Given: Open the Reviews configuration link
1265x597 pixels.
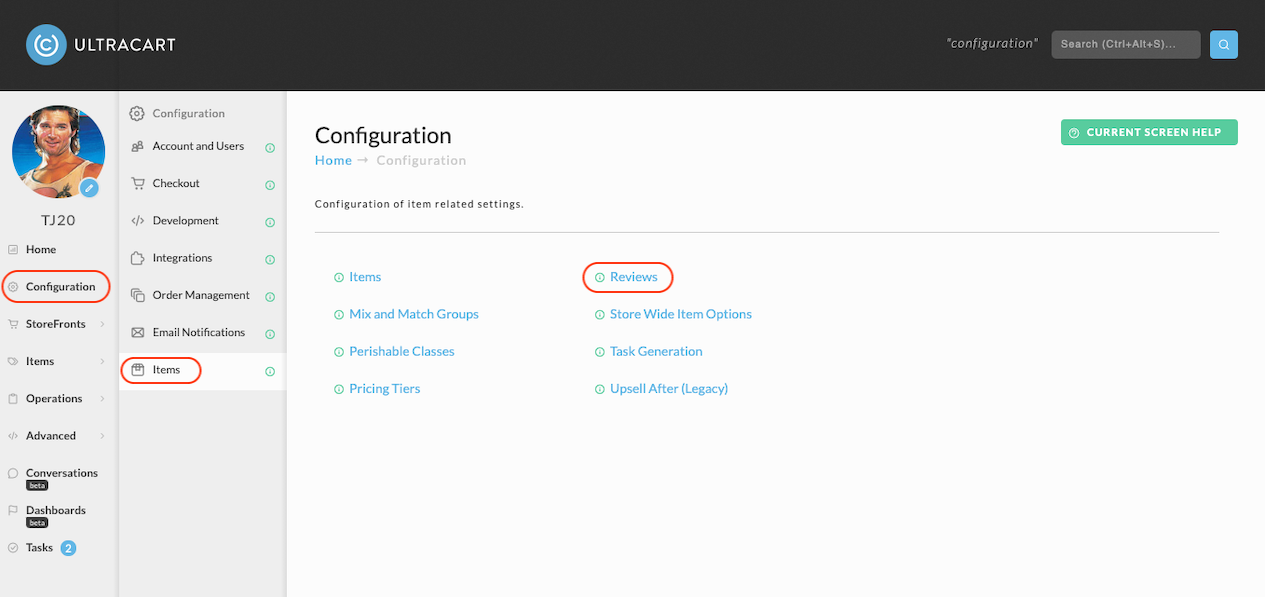Looking at the screenshot, I should 634,277.
